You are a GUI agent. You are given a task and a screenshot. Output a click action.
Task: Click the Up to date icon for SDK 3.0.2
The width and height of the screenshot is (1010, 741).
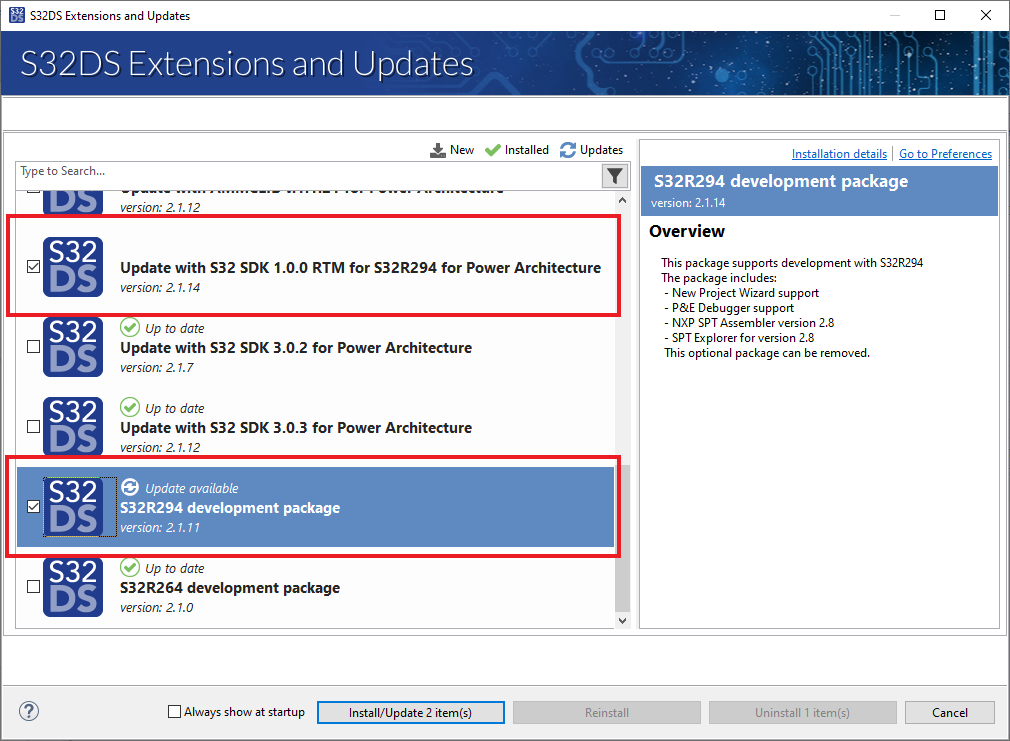point(130,327)
